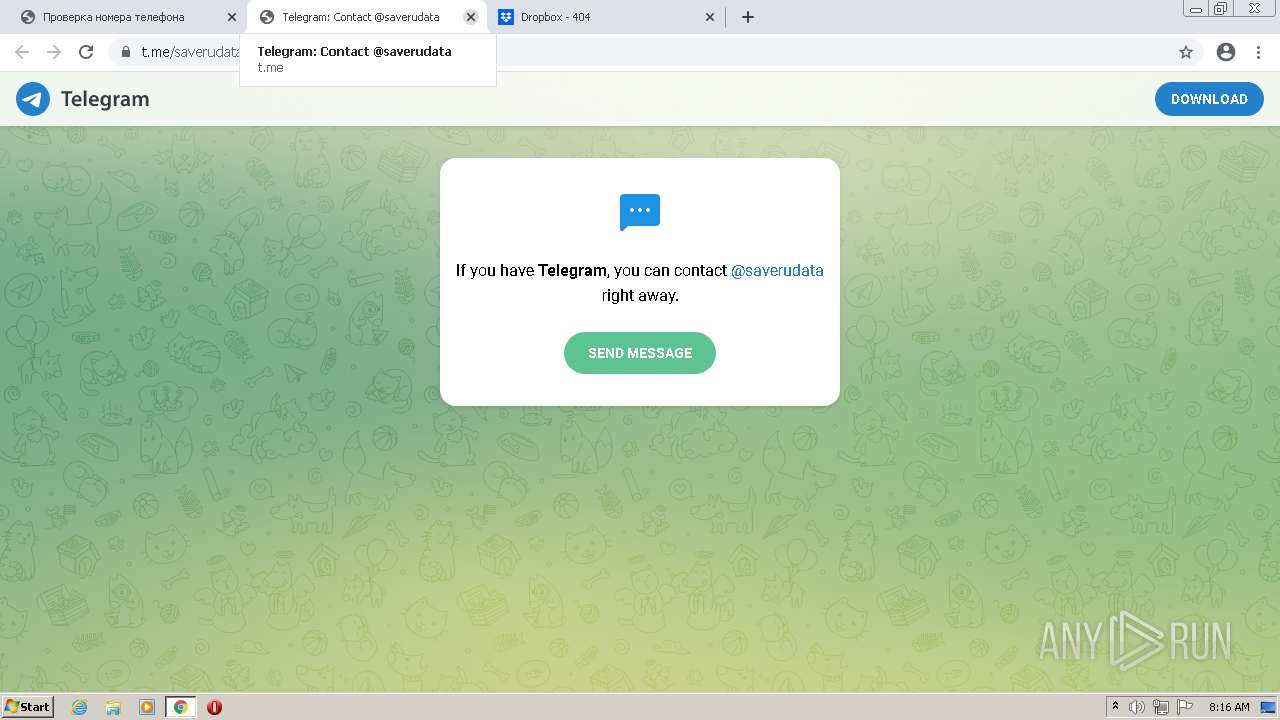This screenshot has height=720, width=1280.
Task: Bookmark this page with star icon
Action: pyautogui.click(x=1186, y=52)
